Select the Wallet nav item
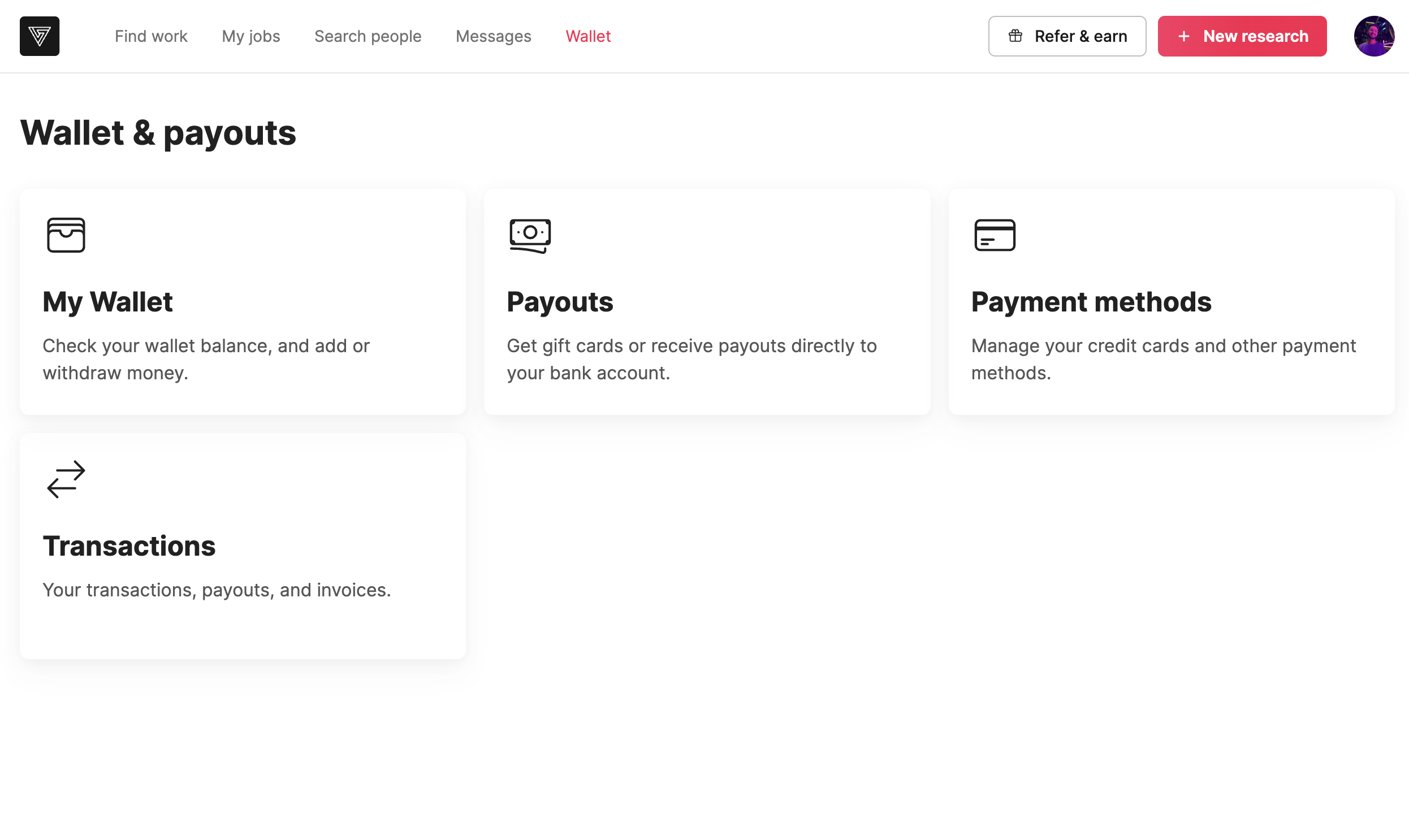This screenshot has height=840, width=1409. (587, 36)
